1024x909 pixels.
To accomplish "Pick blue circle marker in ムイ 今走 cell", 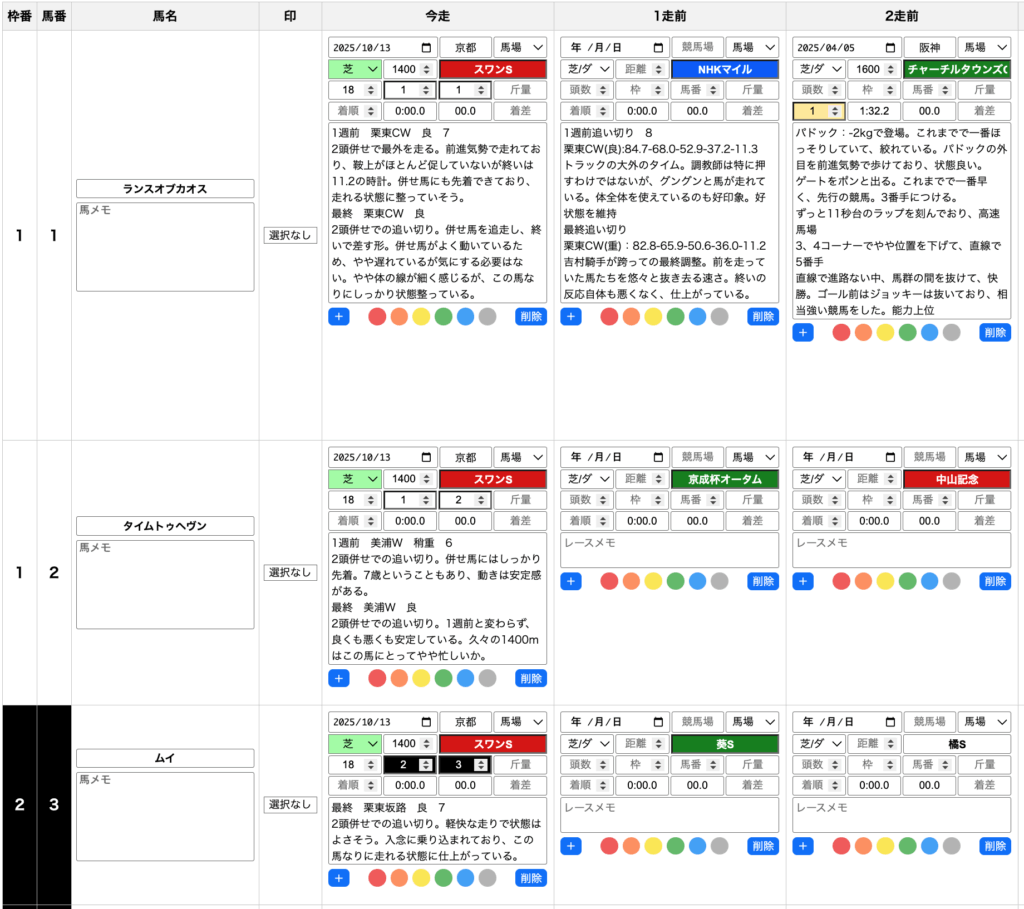I will tap(465, 878).
